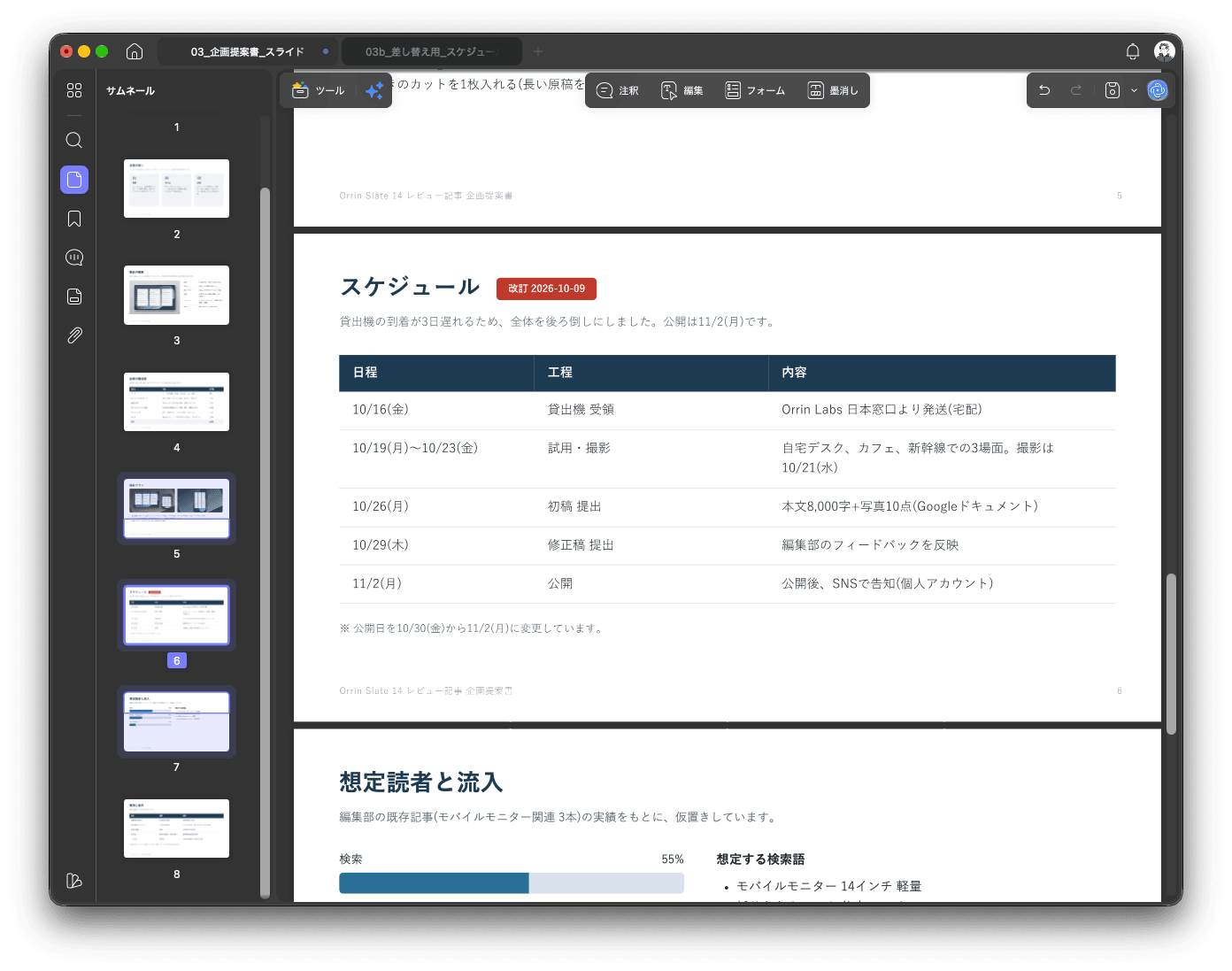The height and width of the screenshot is (971, 1232).
Task: Select the 墨消し redaction tool
Action: 833,90
